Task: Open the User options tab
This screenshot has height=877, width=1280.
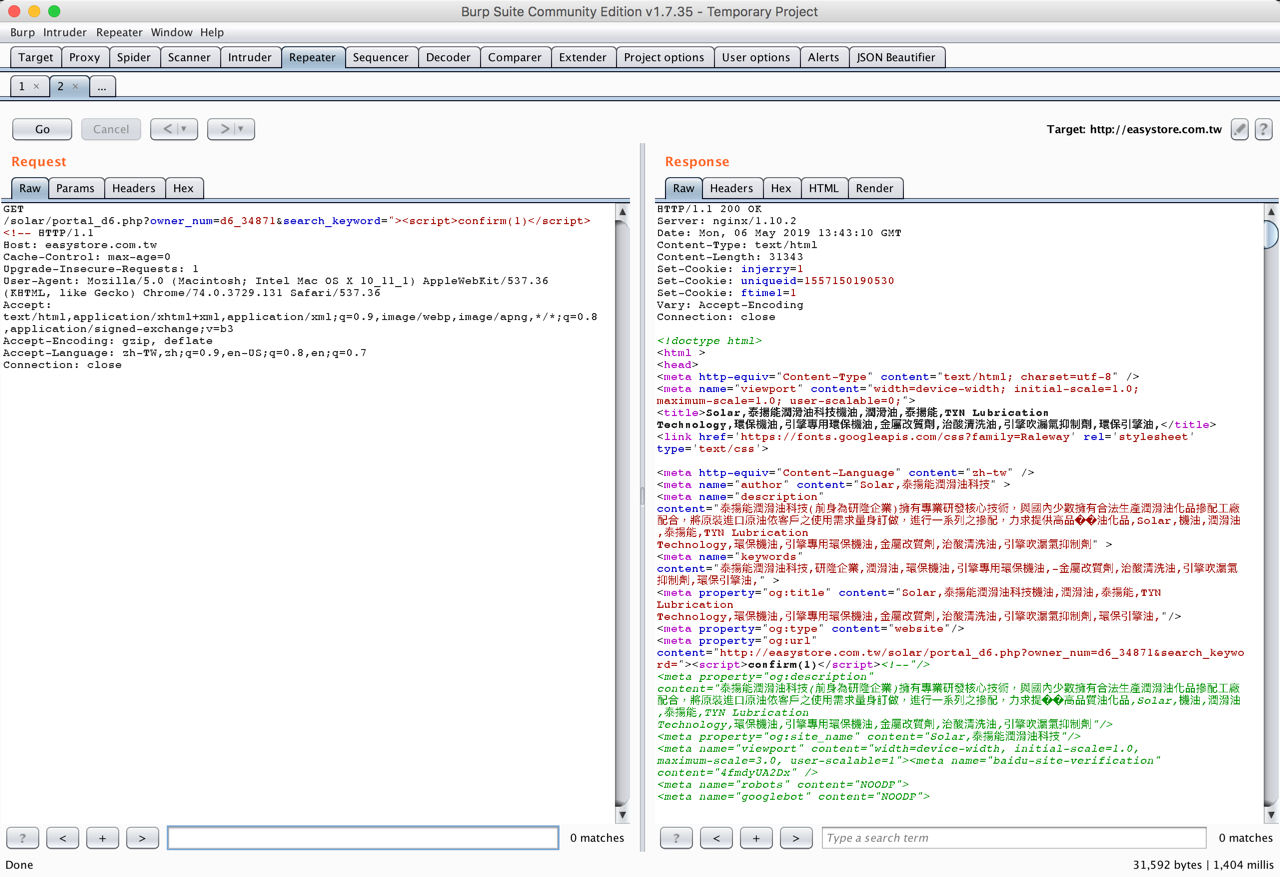Action: tap(756, 58)
